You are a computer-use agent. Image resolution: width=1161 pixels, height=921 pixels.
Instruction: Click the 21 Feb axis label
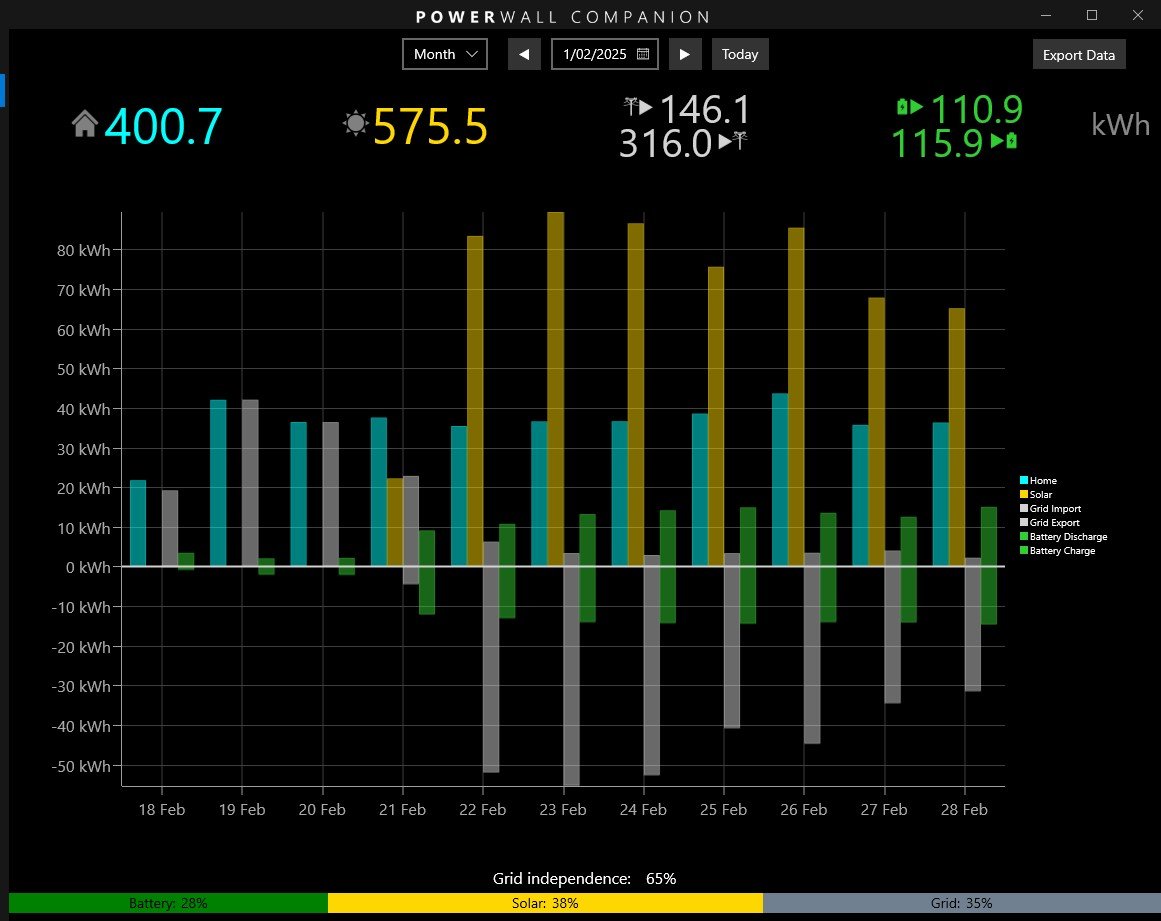402,810
